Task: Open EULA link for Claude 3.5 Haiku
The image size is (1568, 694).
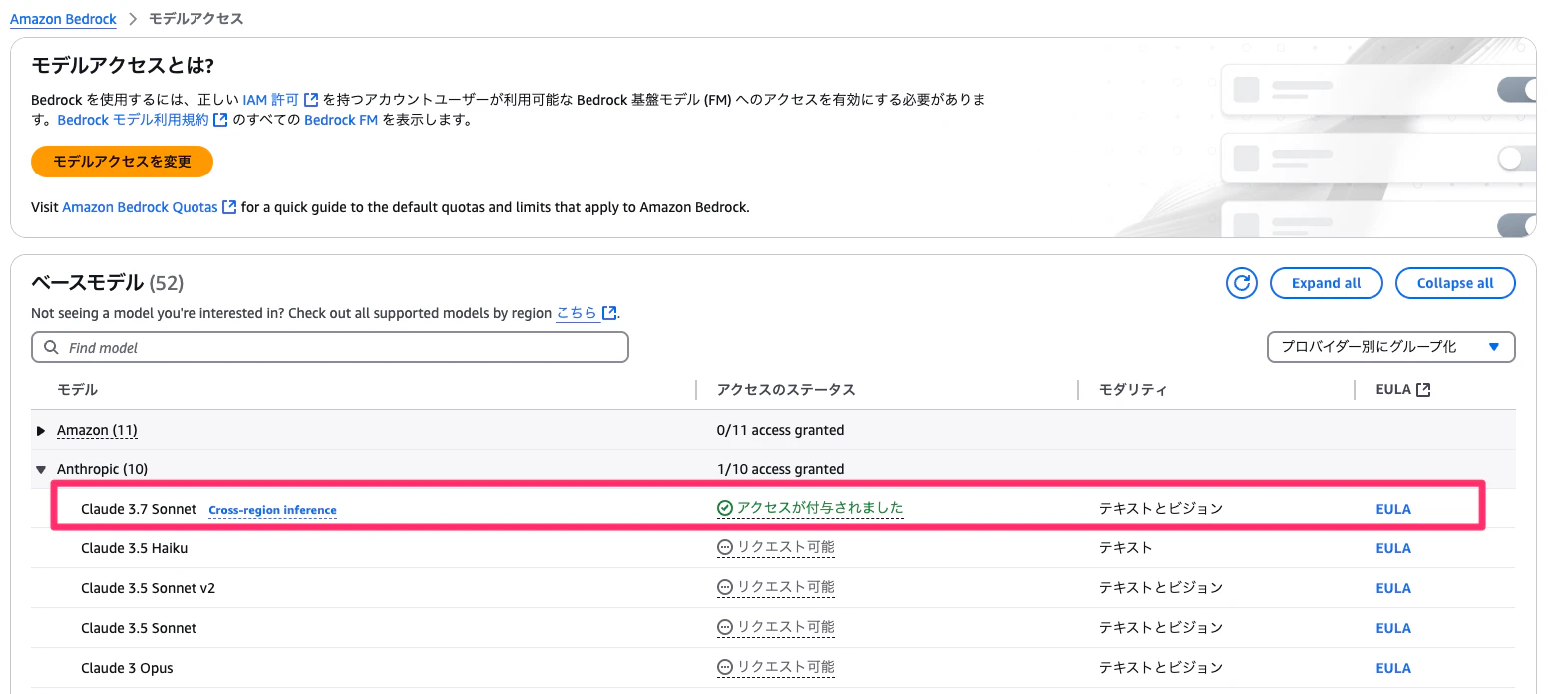Action: (1393, 548)
